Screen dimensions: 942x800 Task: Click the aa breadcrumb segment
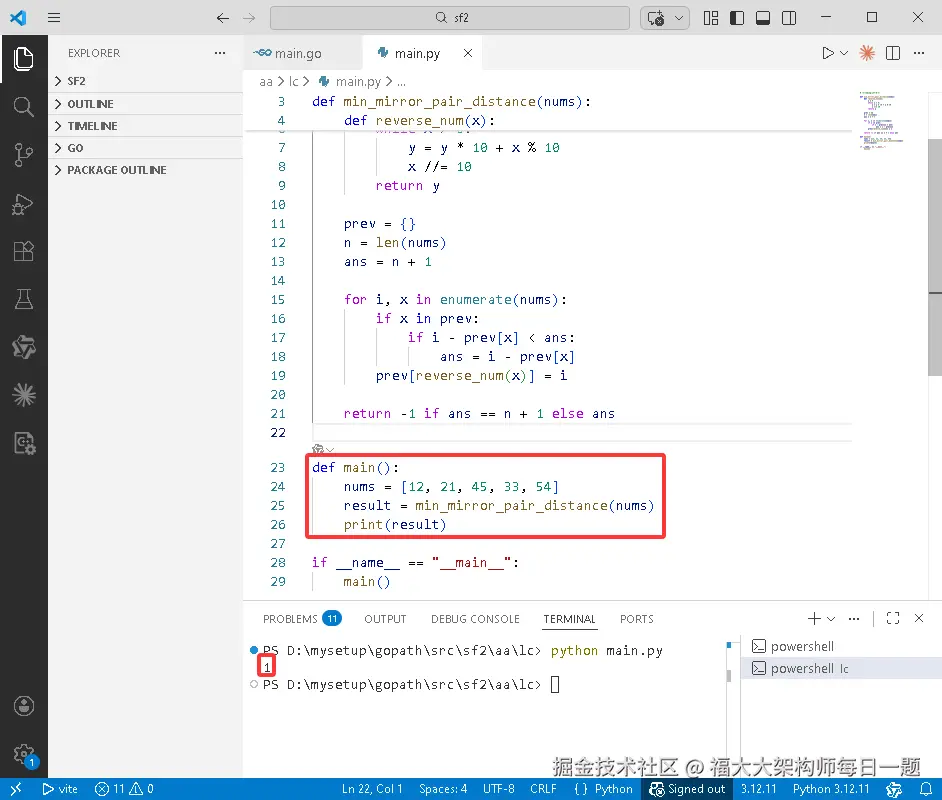click(x=266, y=82)
